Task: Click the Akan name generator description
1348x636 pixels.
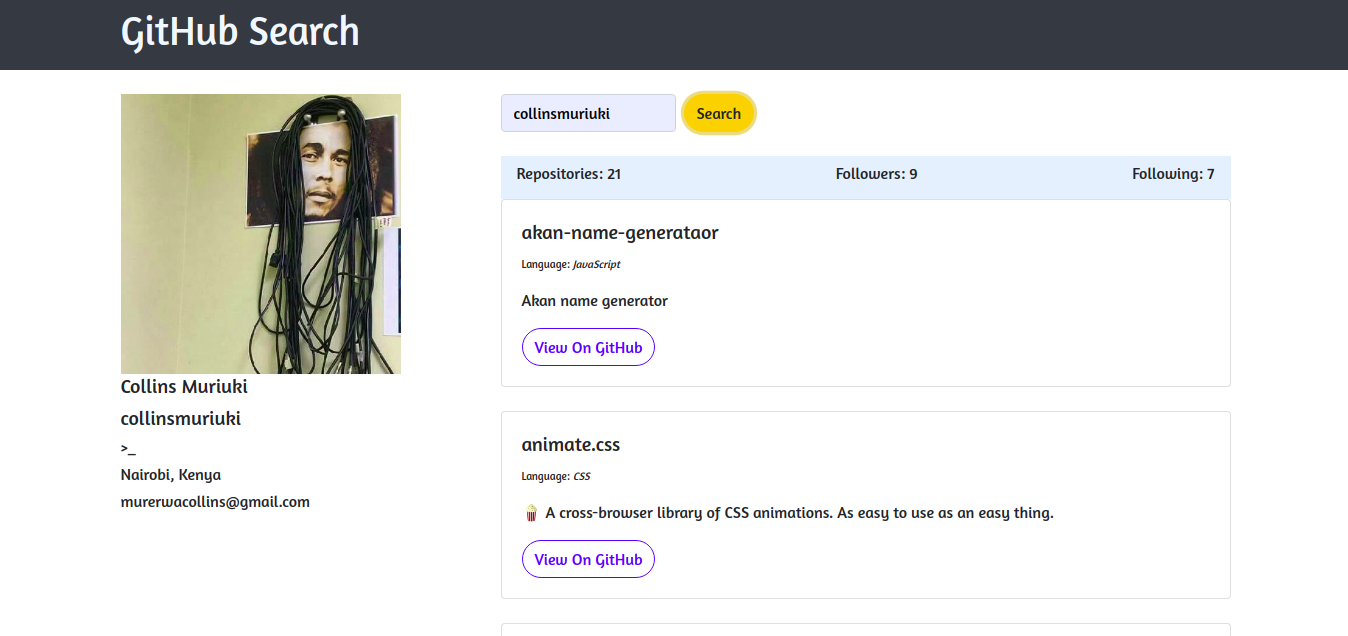Action: pyautogui.click(x=595, y=301)
